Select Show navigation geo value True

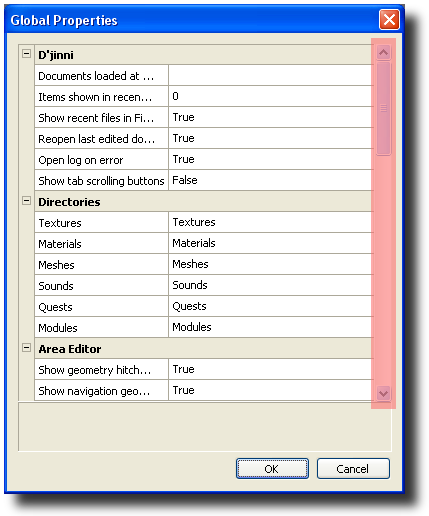pyautogui.click(x=271, y=390)
